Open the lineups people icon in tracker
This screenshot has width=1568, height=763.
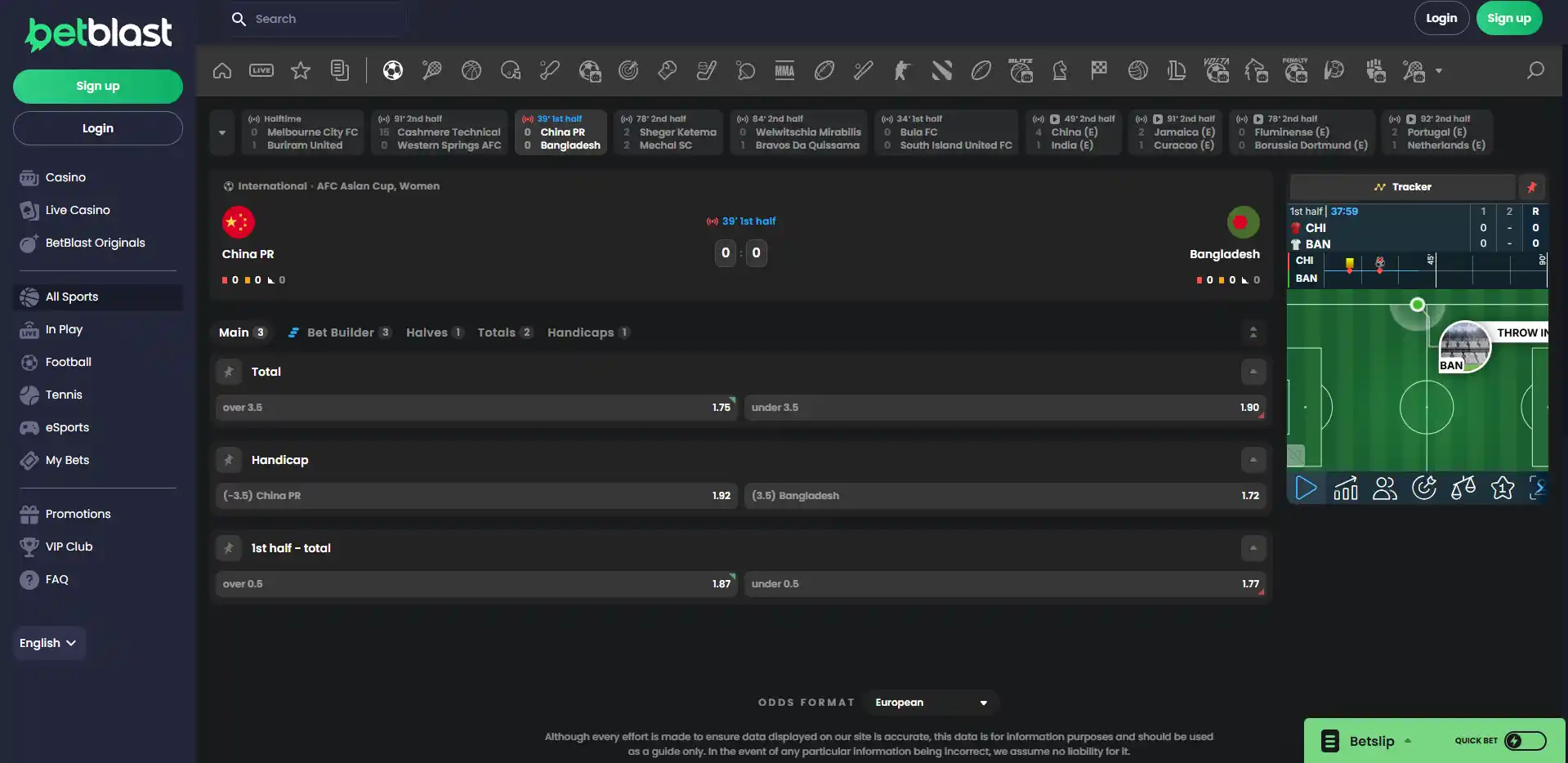pos(1385,488)
